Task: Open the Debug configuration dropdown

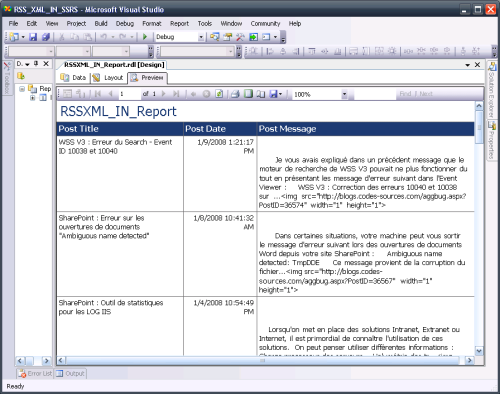Action: [201, 37]
